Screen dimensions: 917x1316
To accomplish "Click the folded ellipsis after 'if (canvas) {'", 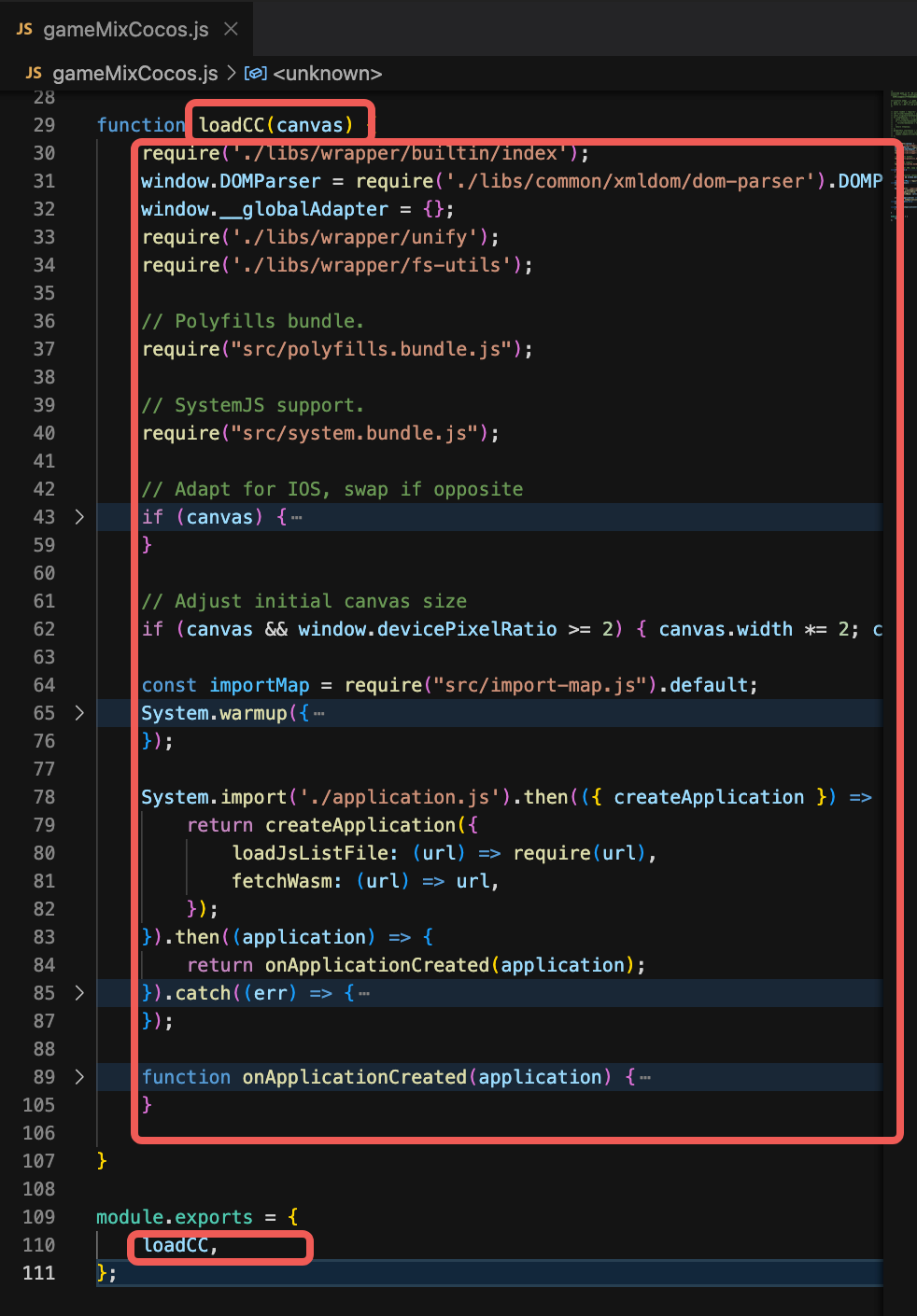I will (297, 518).
